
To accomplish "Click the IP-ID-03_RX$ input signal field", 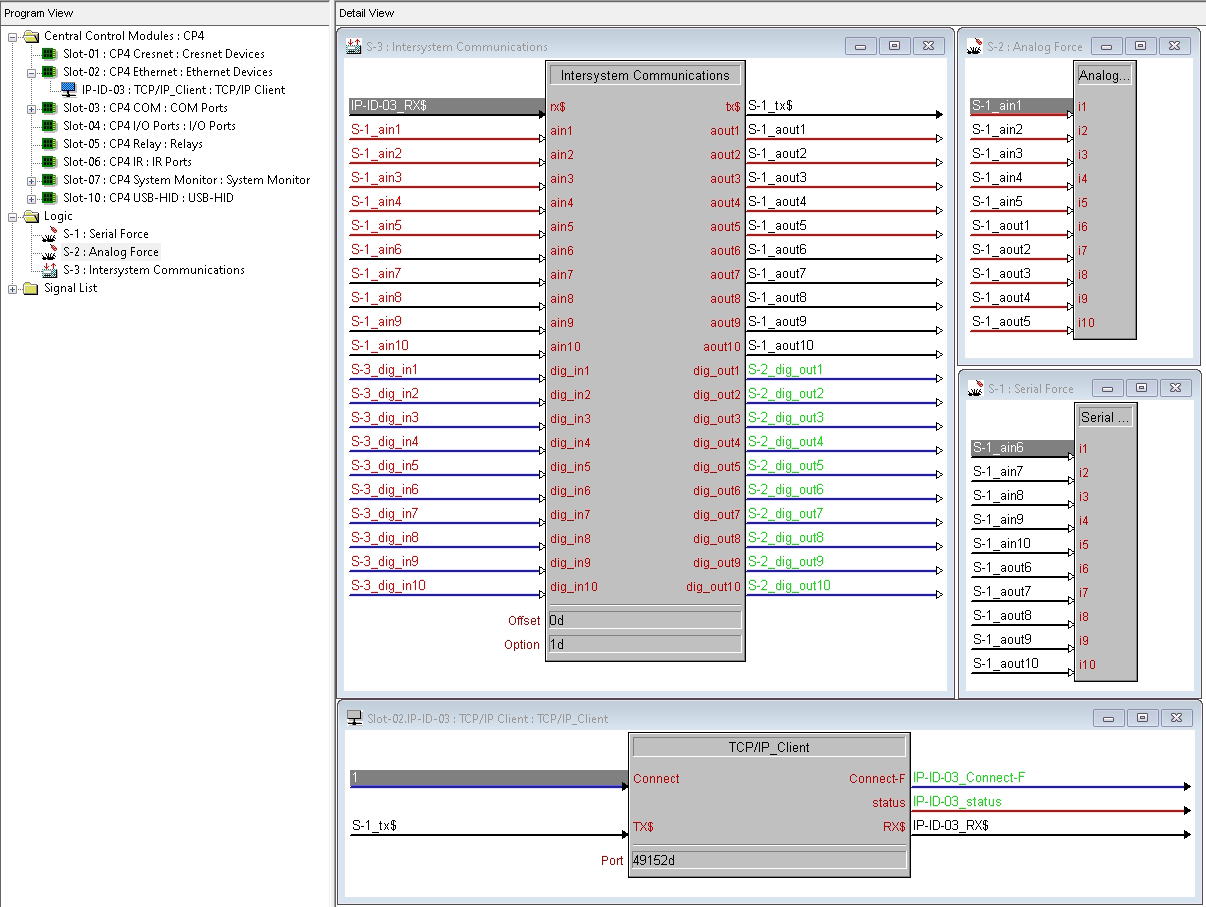I will [x=448, y=105].
